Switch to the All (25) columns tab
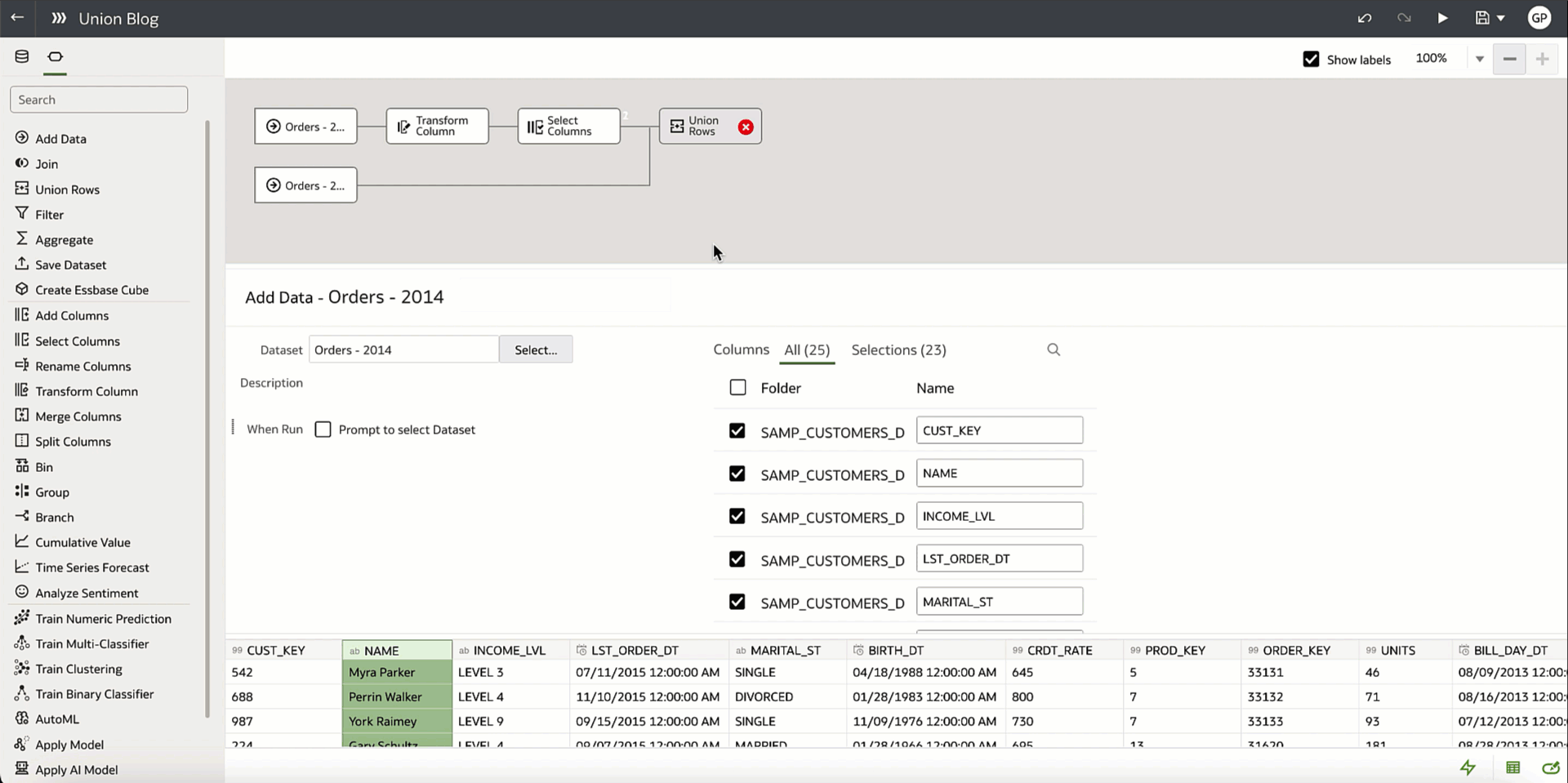Image resolution: width=1568 pixels, height=783 pixels. (806, 349)
